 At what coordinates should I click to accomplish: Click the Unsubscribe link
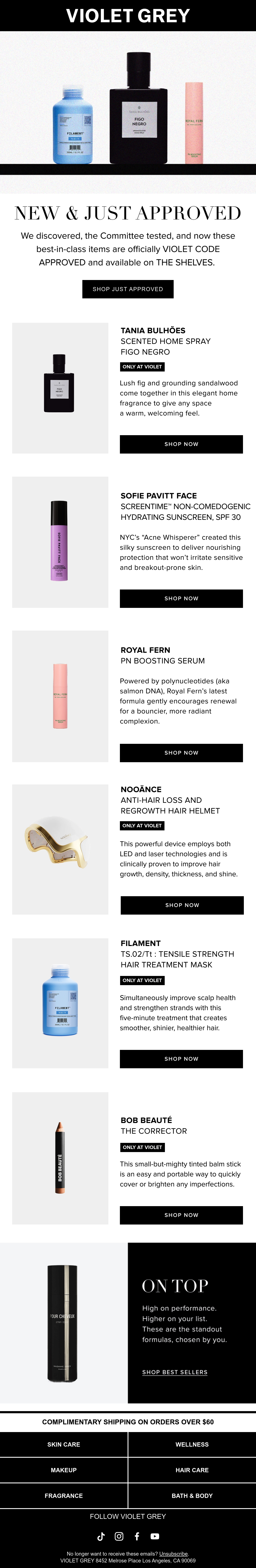coord(173,1553)
